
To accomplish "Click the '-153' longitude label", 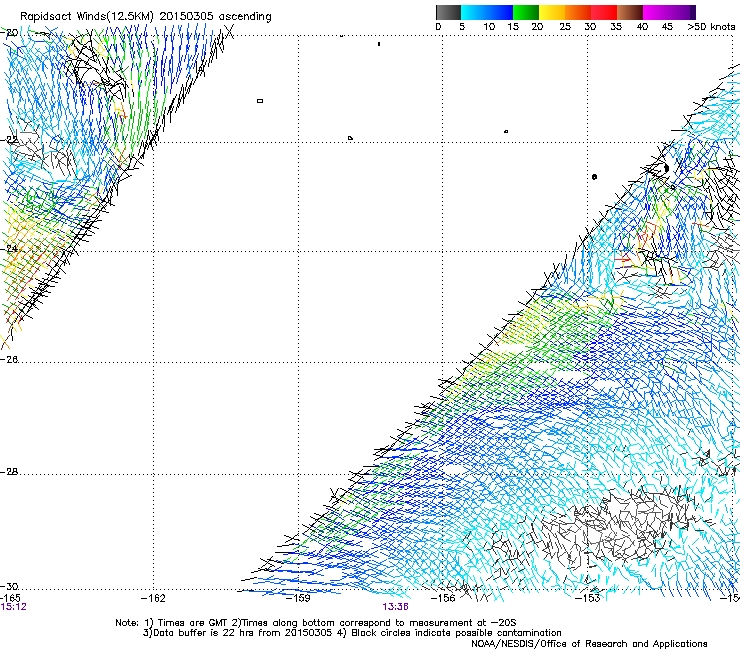I will coord(588,598).
